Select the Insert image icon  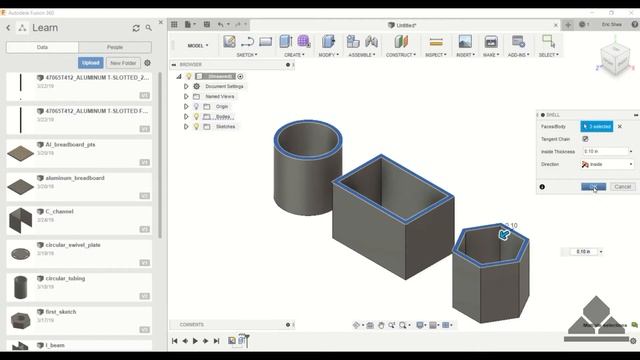tap(465, 42)
